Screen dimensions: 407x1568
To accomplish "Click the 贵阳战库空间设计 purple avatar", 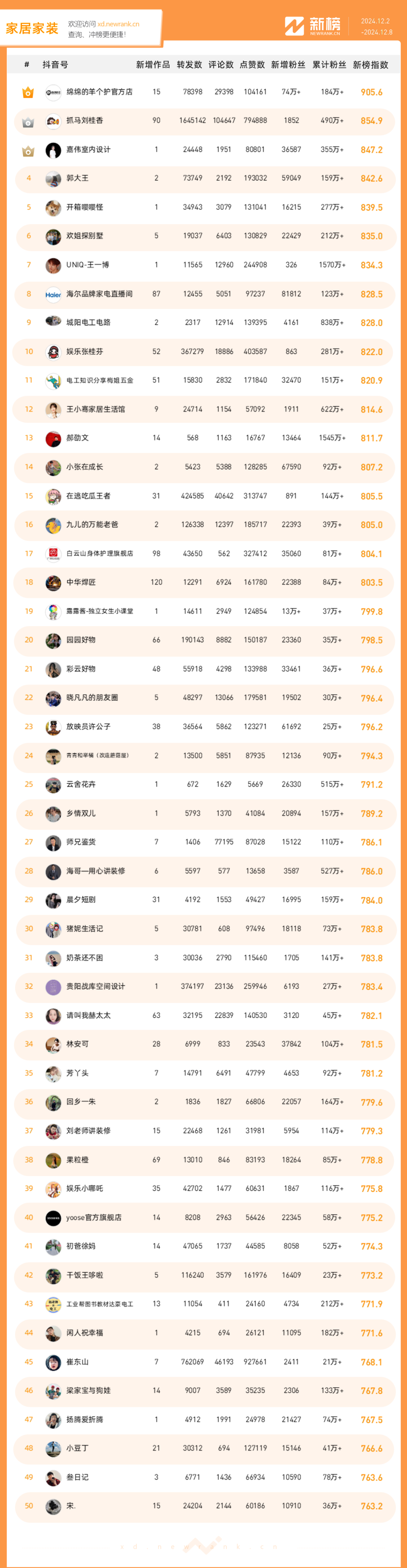I will (x=53, y=987).
